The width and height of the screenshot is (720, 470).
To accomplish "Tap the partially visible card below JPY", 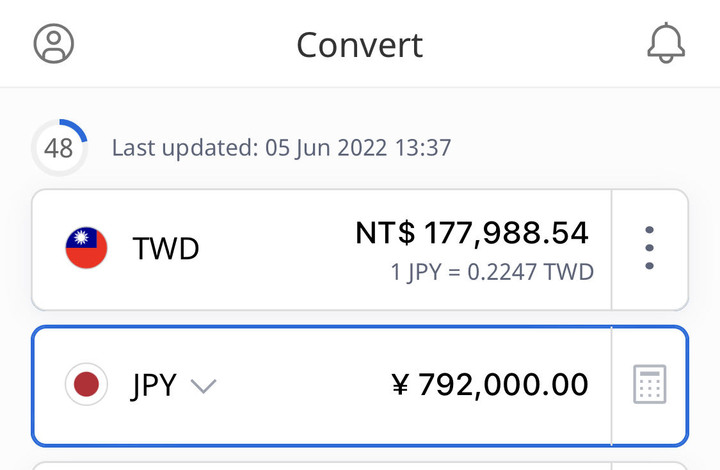I will (360, 465).
